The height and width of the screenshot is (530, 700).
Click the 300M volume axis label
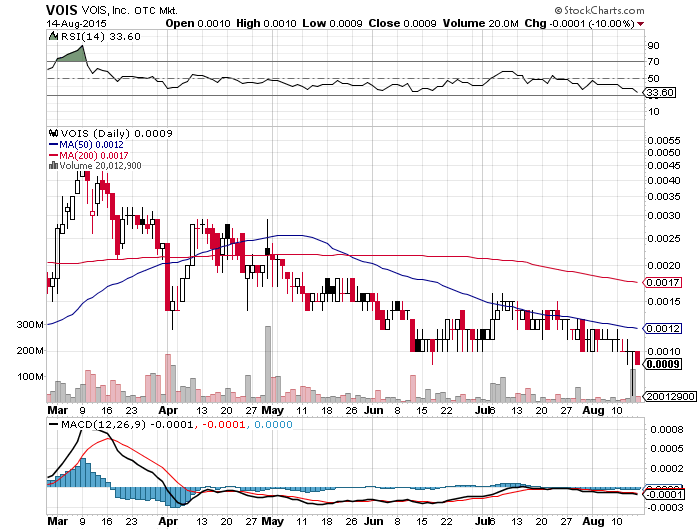pyautogui.click(x=30, y=325)
